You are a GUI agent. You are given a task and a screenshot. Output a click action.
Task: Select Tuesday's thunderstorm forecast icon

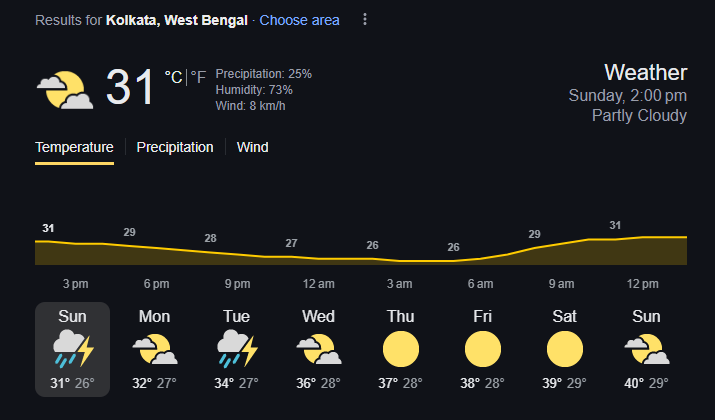pos(236,349)
